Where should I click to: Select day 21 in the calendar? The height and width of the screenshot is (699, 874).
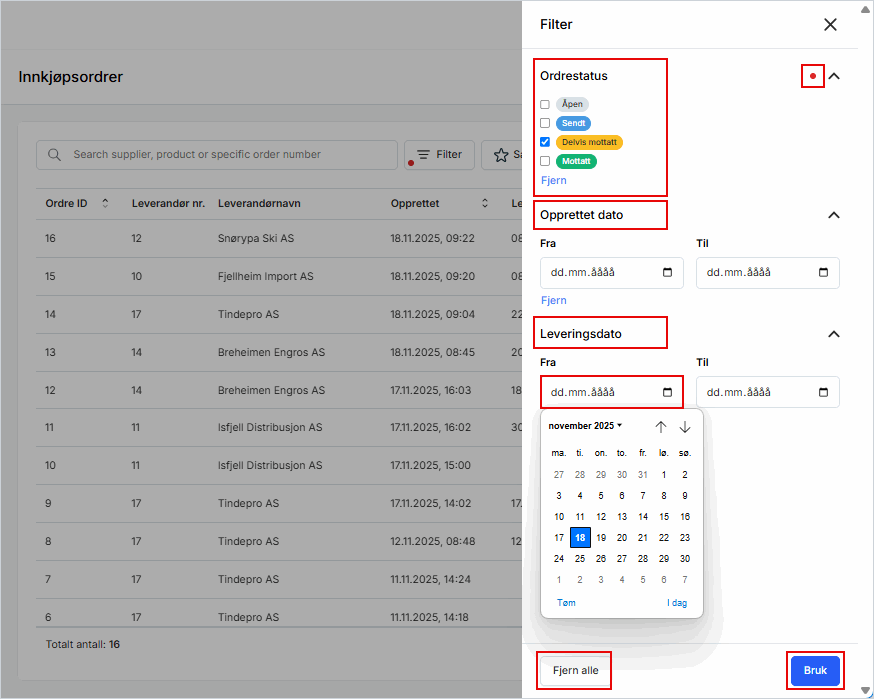pyautogui.click(x=643, y=538)
